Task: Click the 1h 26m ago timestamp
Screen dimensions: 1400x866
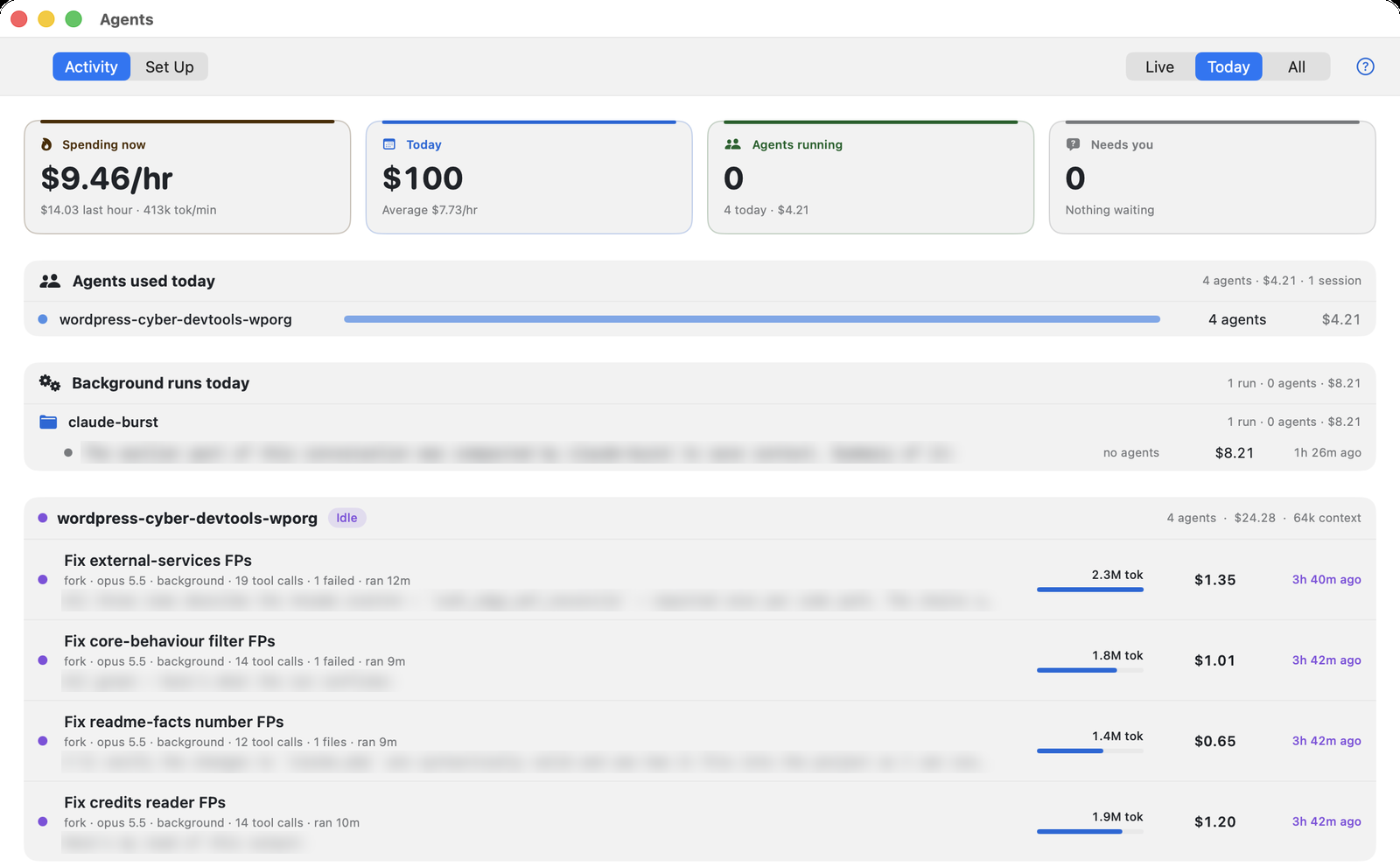Action: 1327,452
